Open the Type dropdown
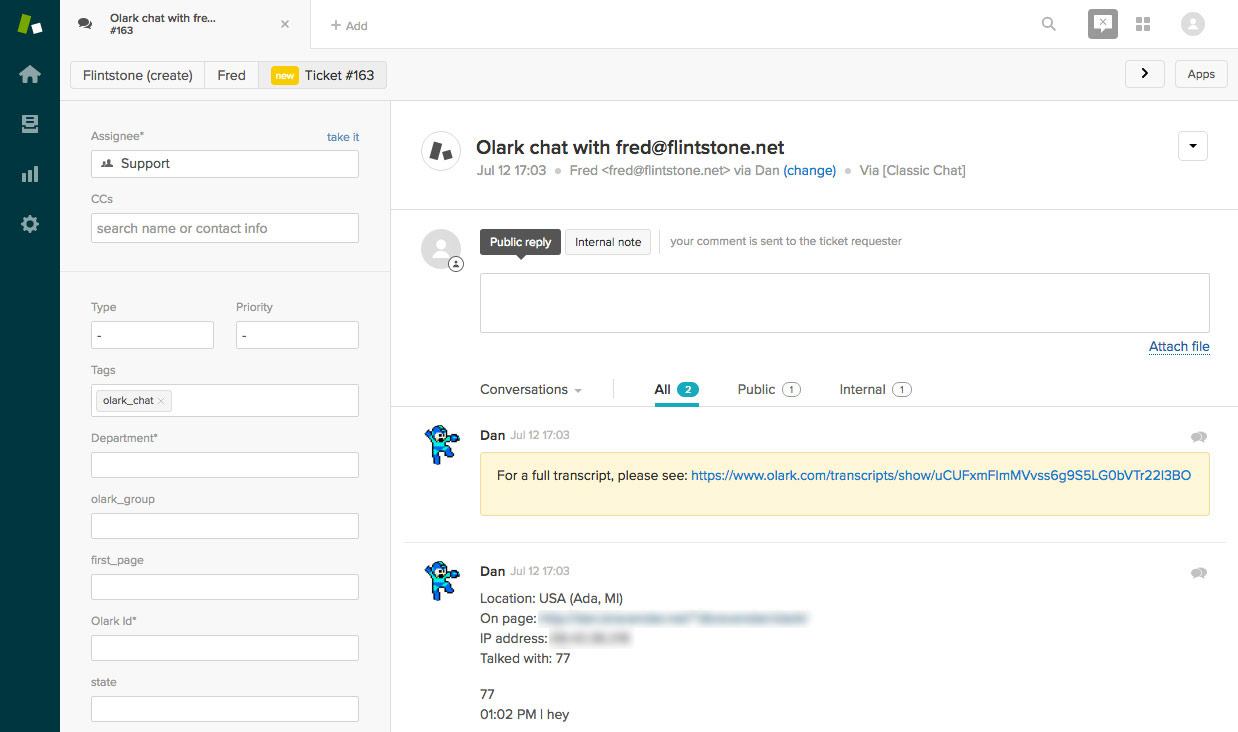The width and height of the screenshot is (1238, 732). coord(152,335)
